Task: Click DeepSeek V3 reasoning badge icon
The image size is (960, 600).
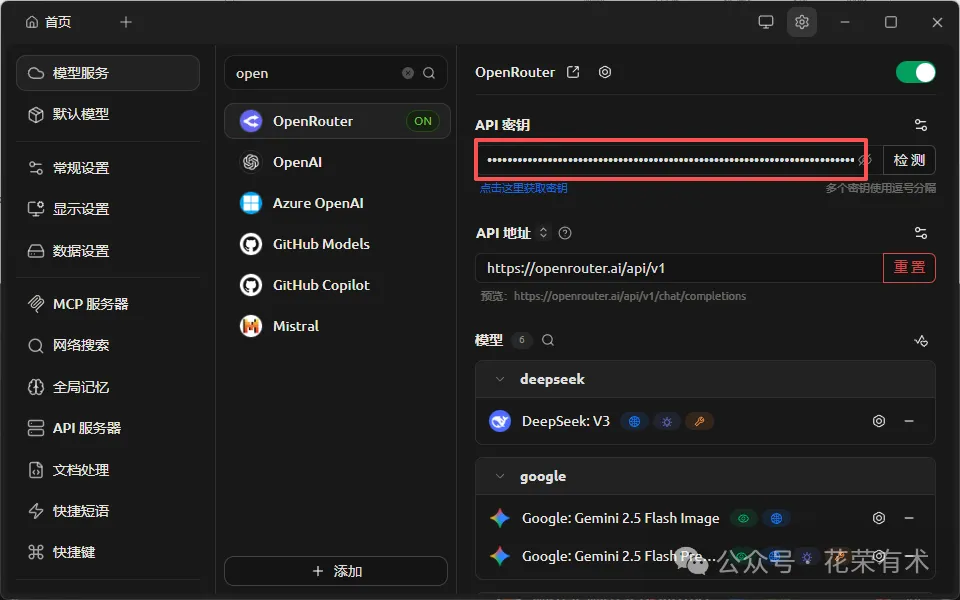Action: (x=667, y=421)
